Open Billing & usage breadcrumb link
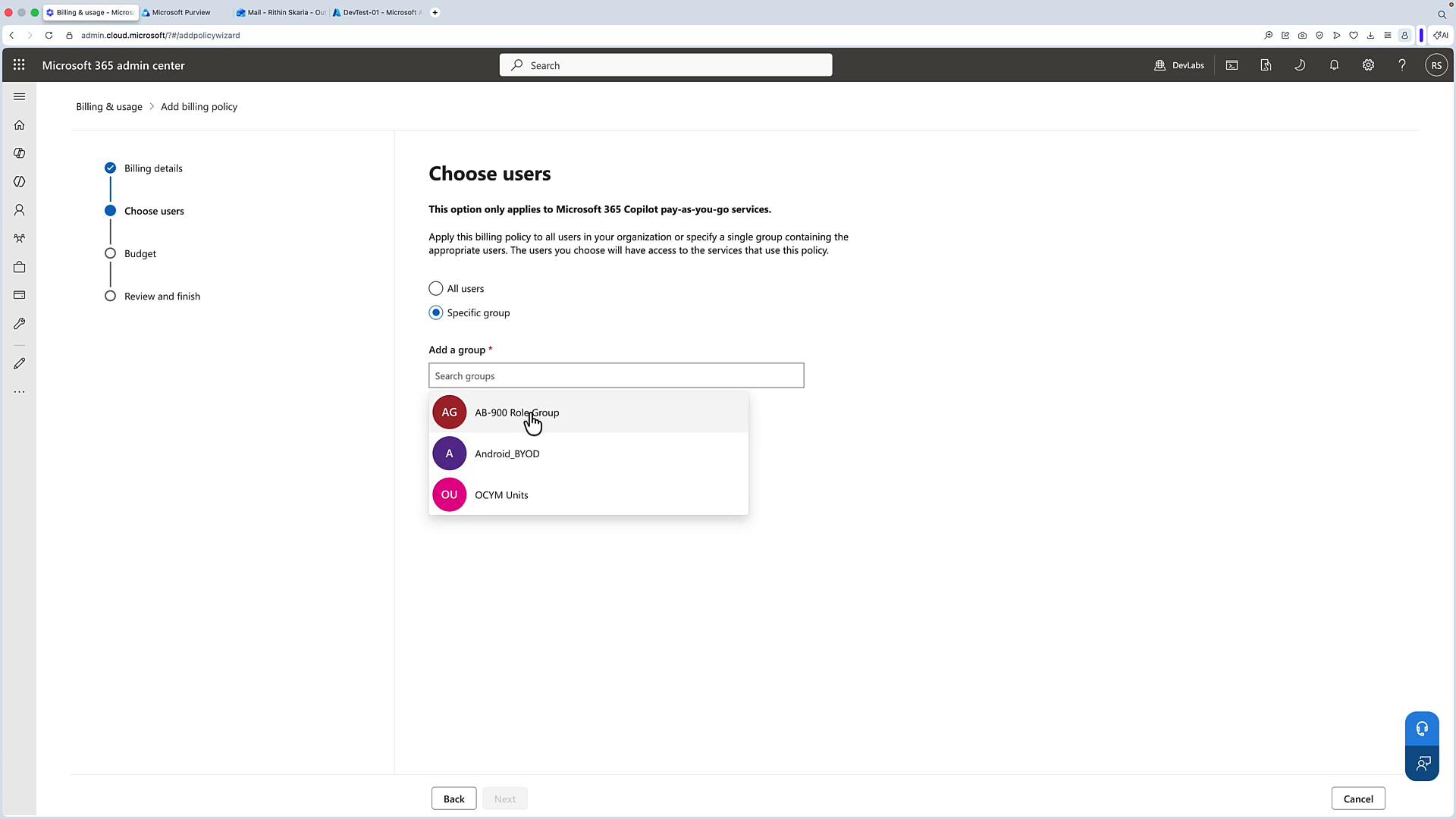The image size is (1456, 819). point(109,106)
